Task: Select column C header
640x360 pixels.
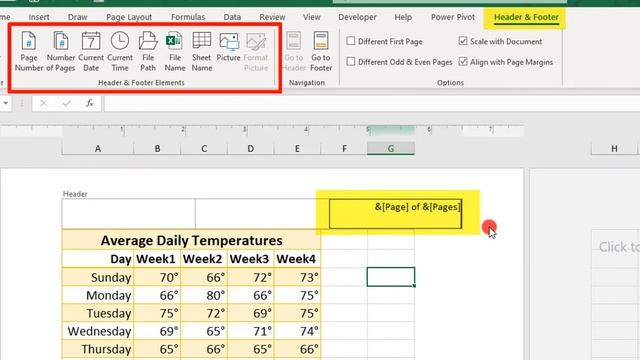Action: (x=204, y=149)
